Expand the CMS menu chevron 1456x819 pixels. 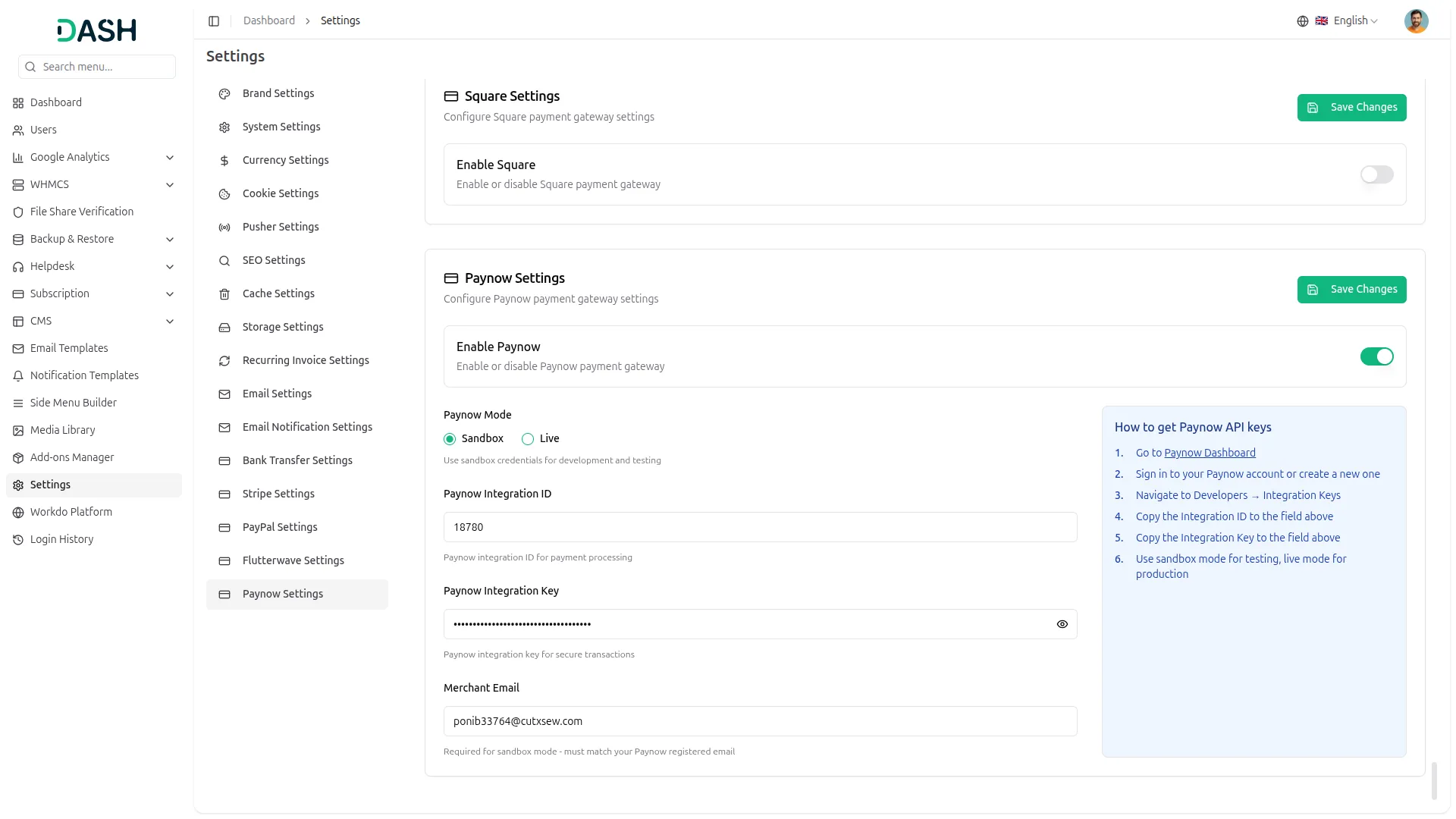170,322
